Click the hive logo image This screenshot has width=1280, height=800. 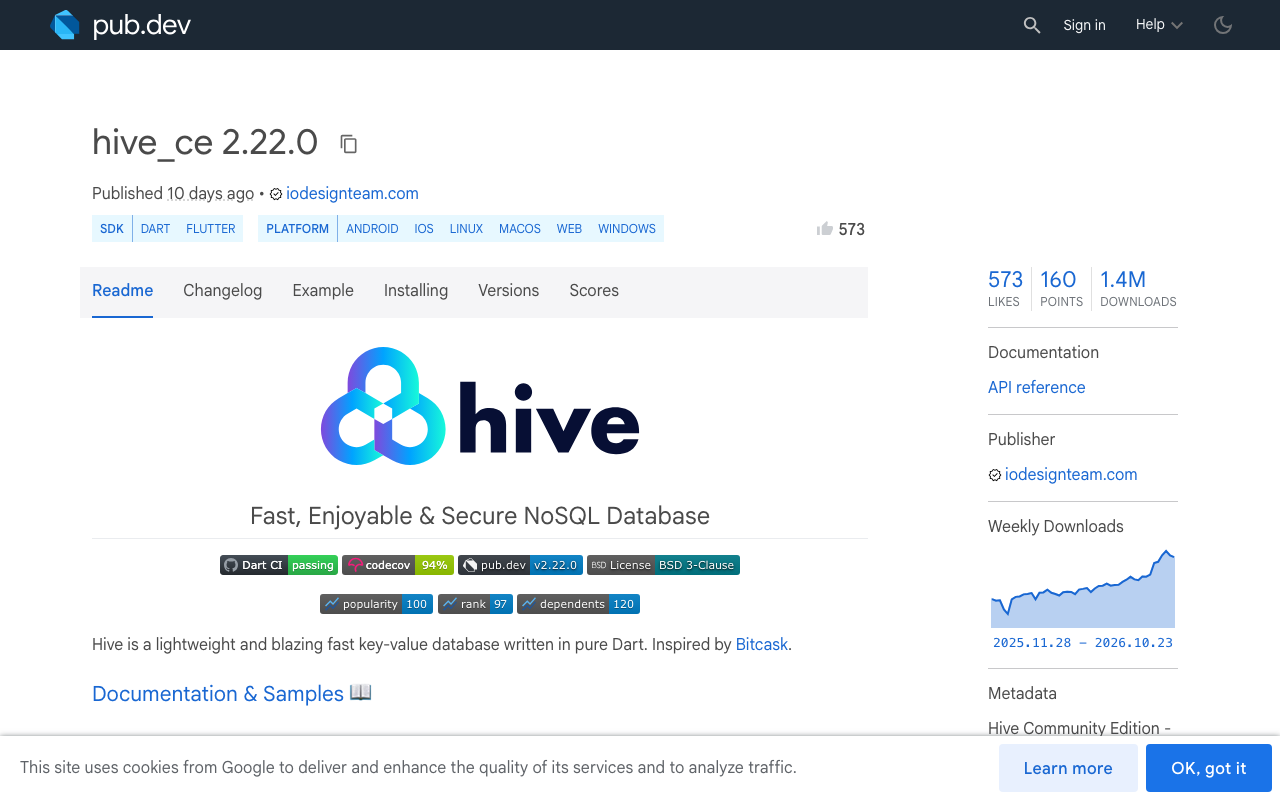click(480, 406)
